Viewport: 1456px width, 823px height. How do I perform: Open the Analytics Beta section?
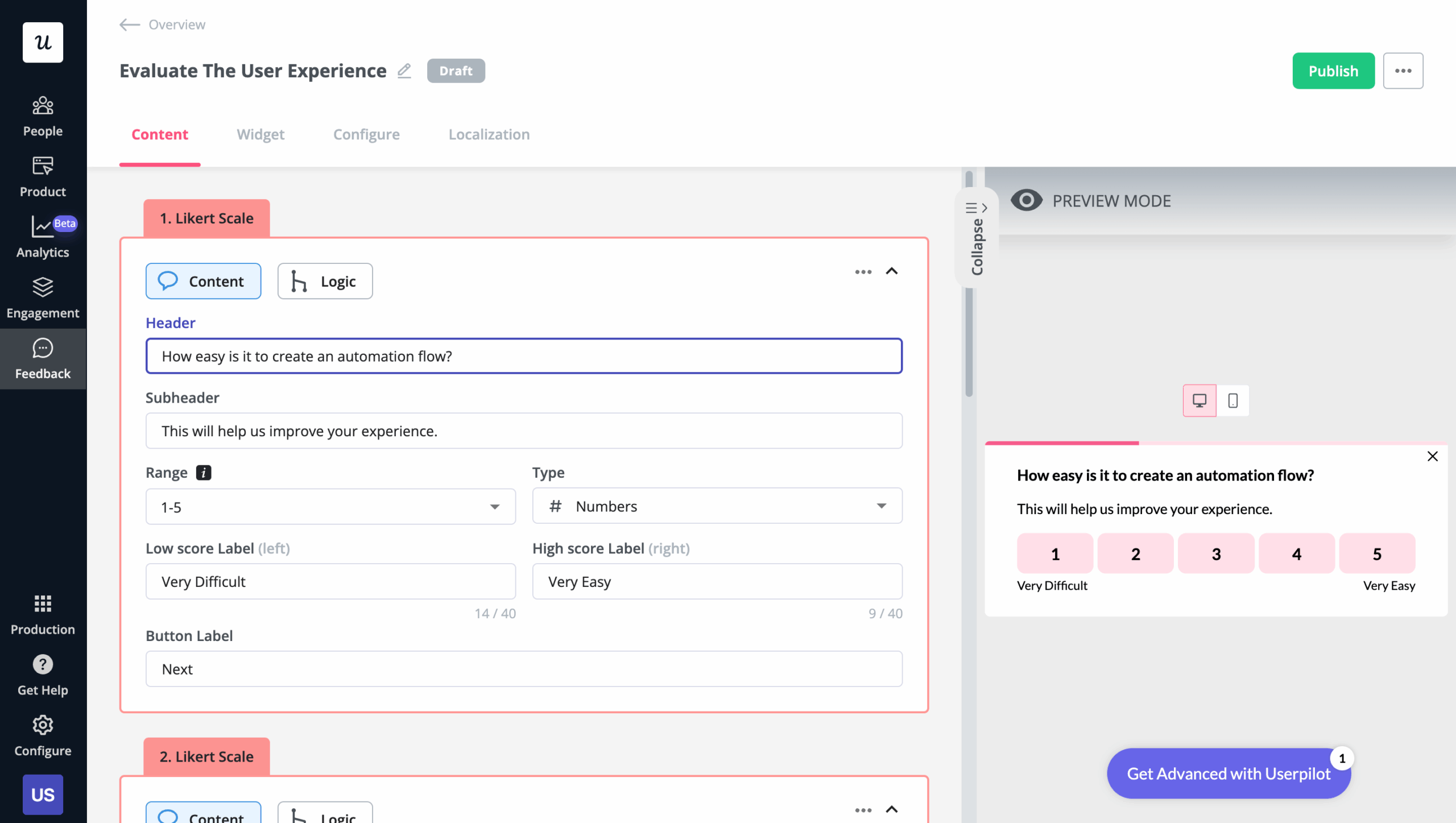pyautogui.click(x=43, y=237)
